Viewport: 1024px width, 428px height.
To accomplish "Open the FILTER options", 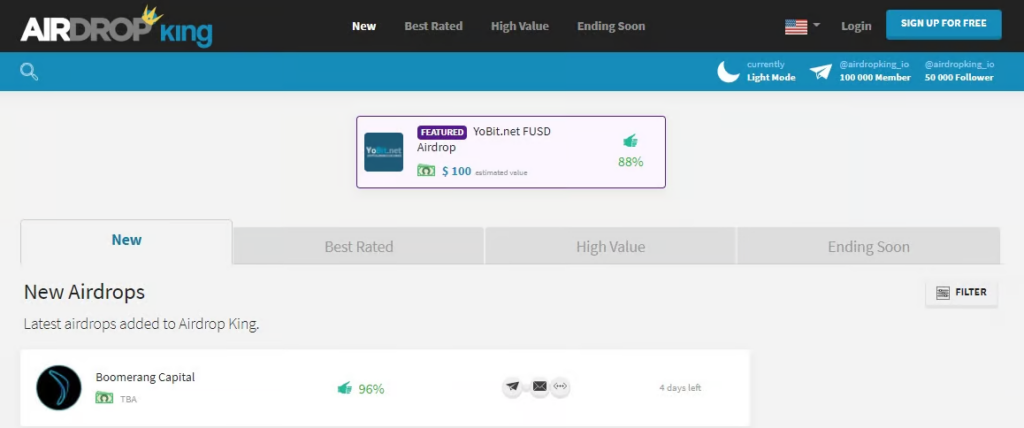I will pos(961,292).
